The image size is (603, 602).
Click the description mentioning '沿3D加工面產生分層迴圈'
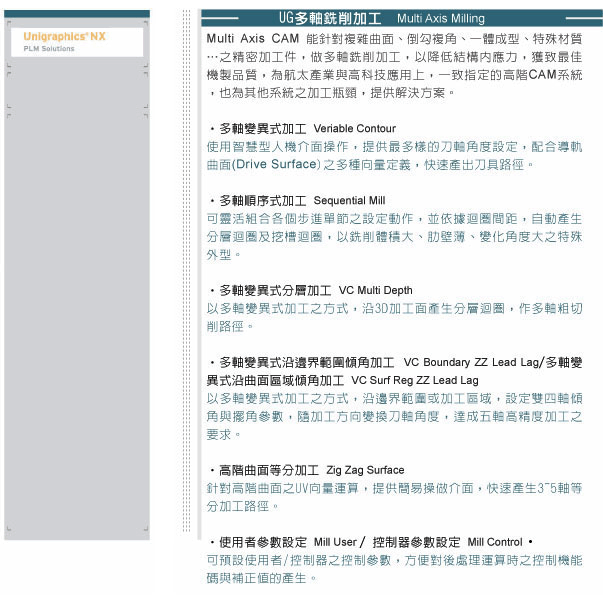[394, 317]
